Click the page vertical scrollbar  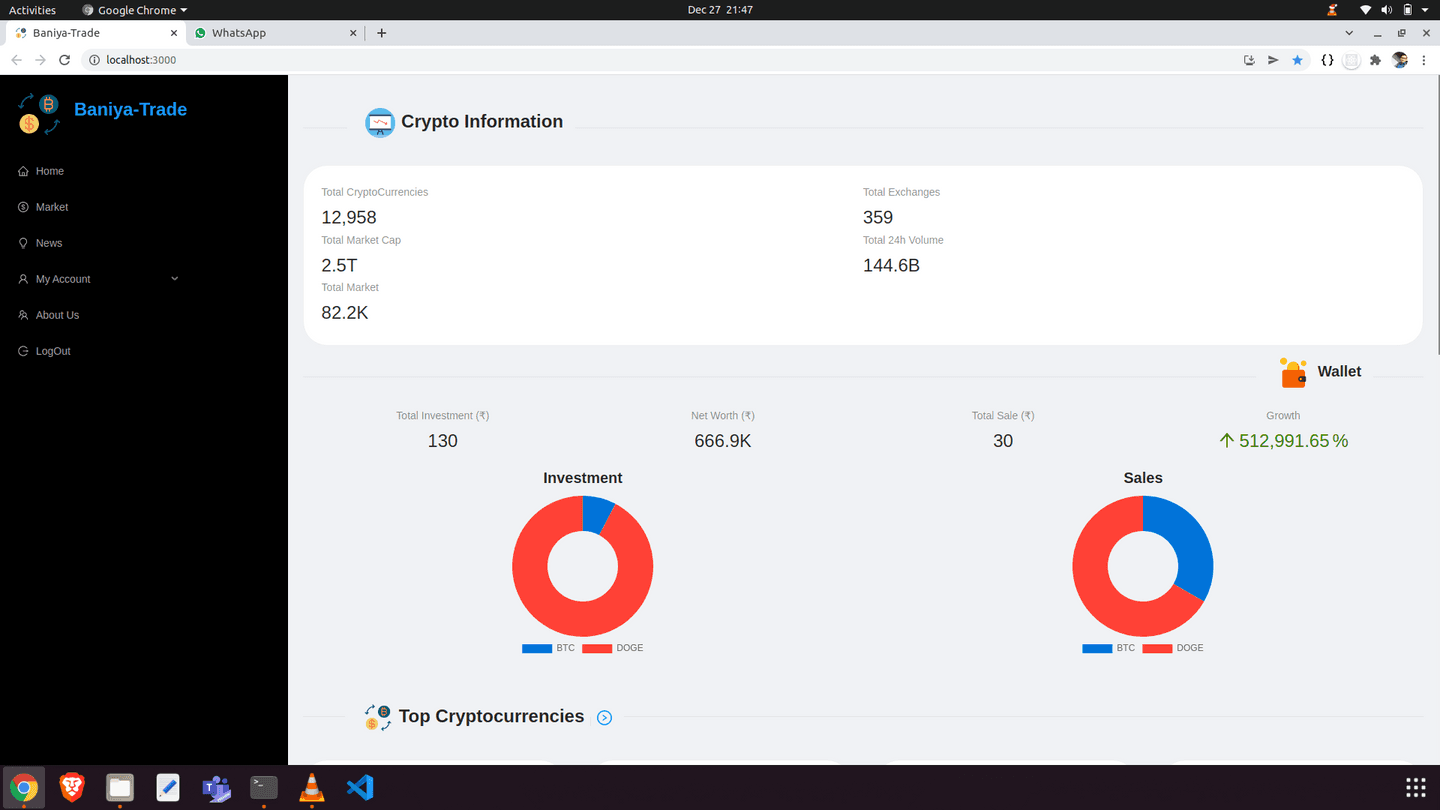tap(1437, 215)
